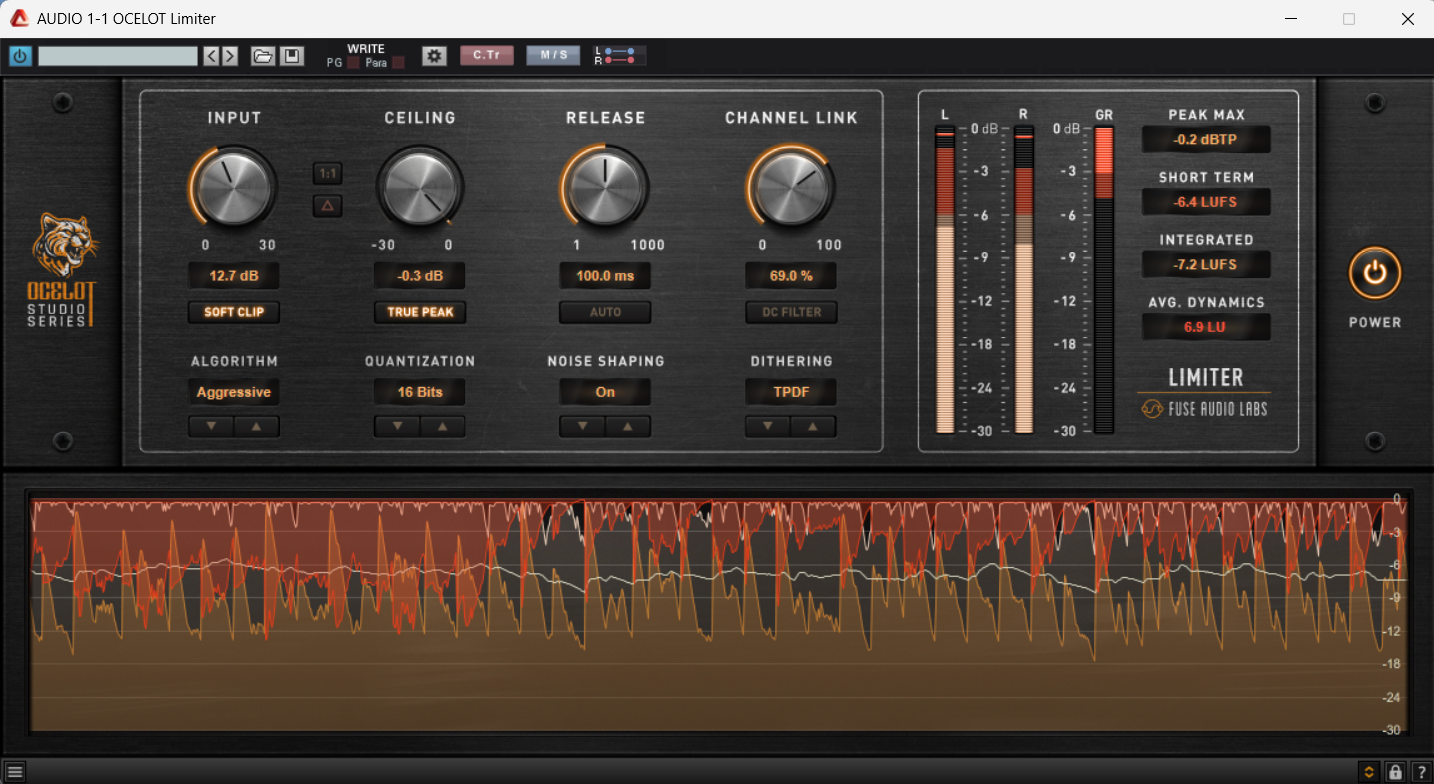
Task: Reset the INTEGRATED readout -7.2 LUFS
Action: (x=1206, y=265)
